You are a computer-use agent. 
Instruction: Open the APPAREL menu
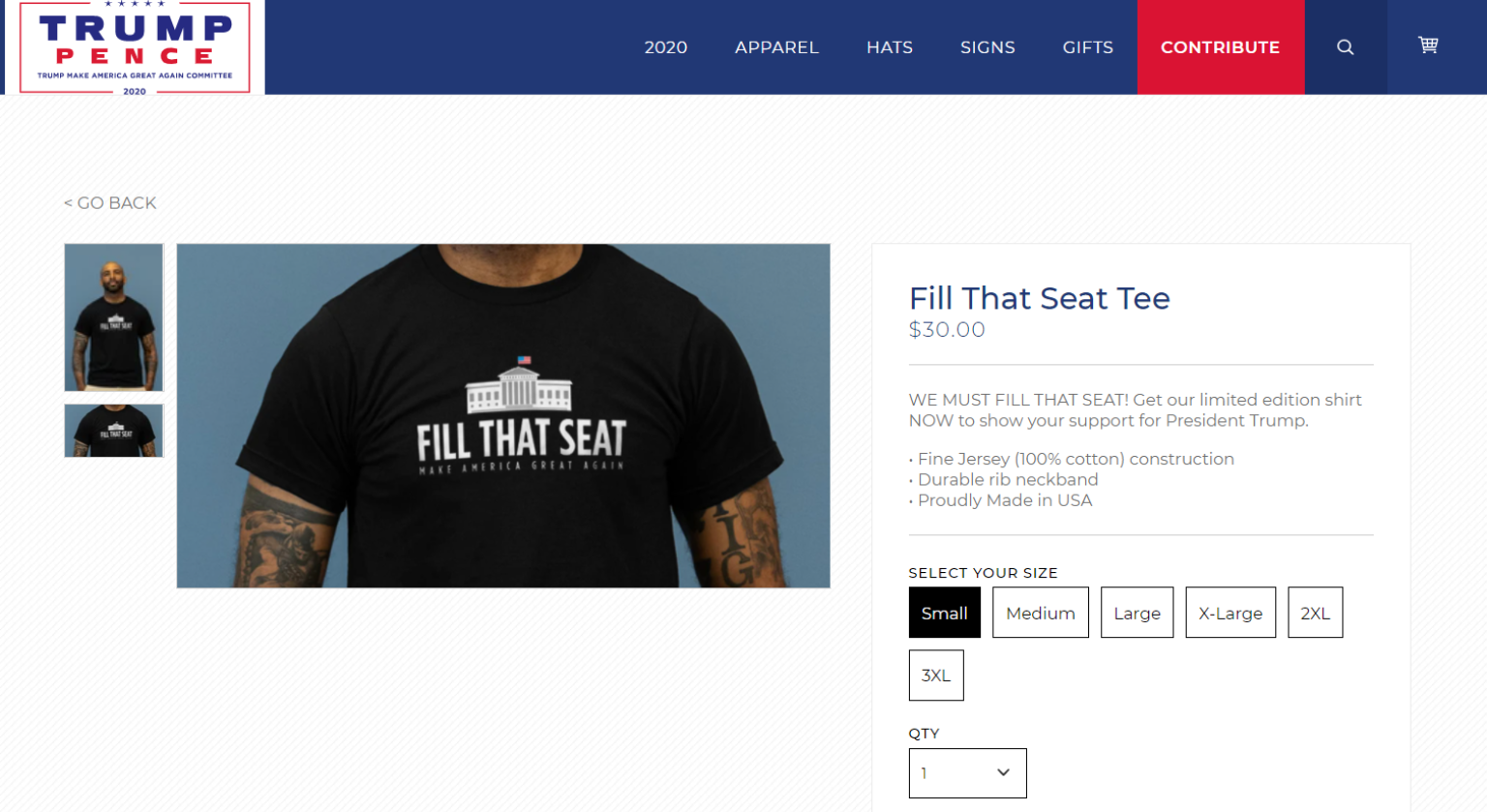coord(776,47)
